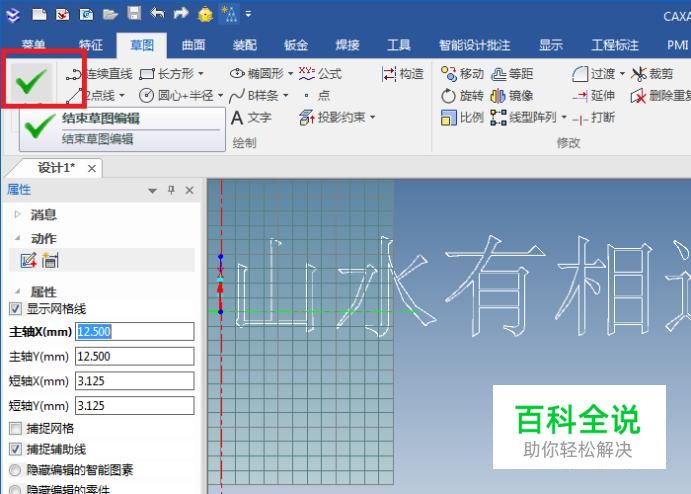Click the green checkmark to finish sketch editing
Viewport: 691px width, 494px height.
click(x=31, y=82)
